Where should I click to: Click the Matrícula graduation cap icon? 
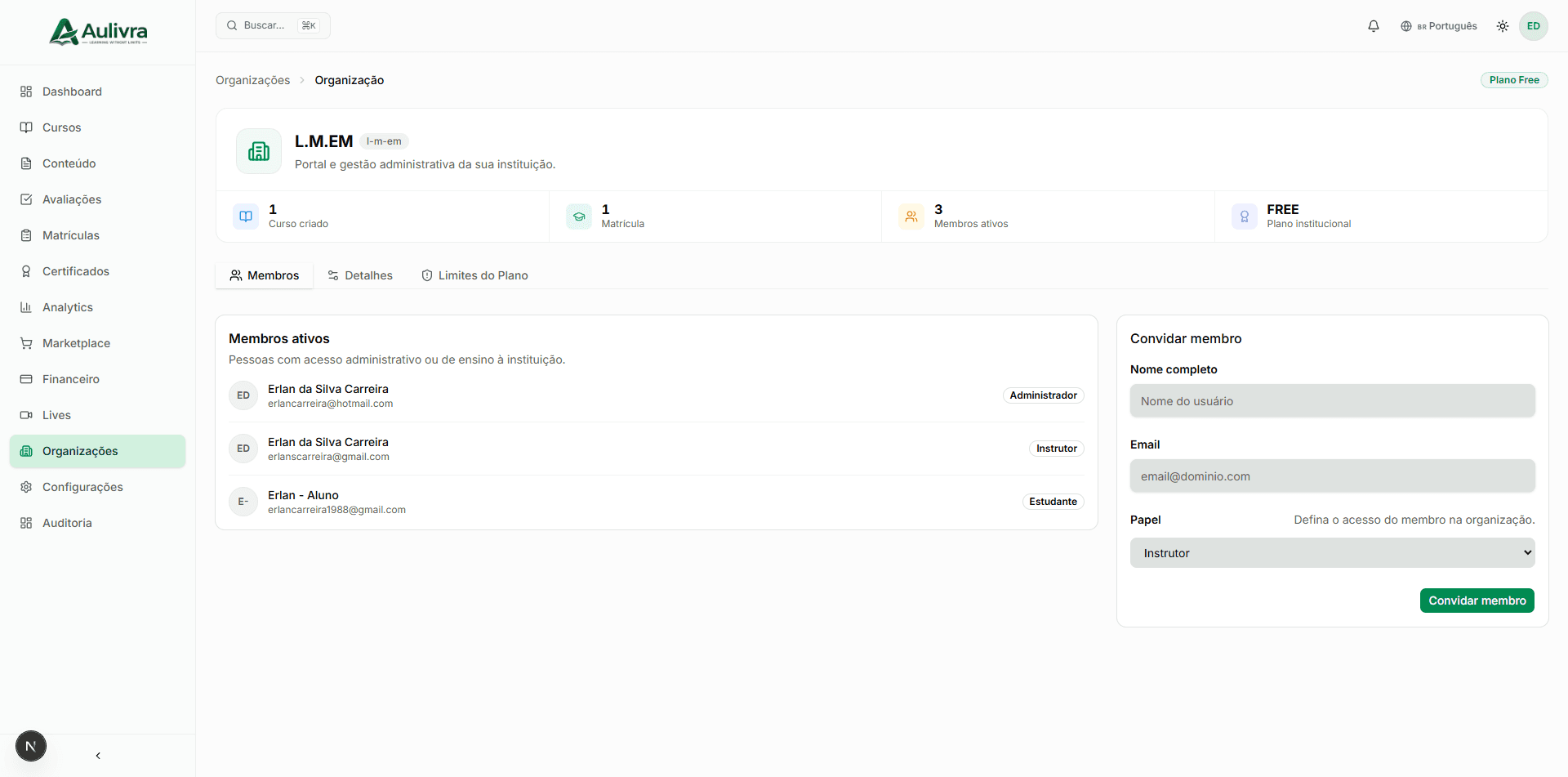point(579,217)
